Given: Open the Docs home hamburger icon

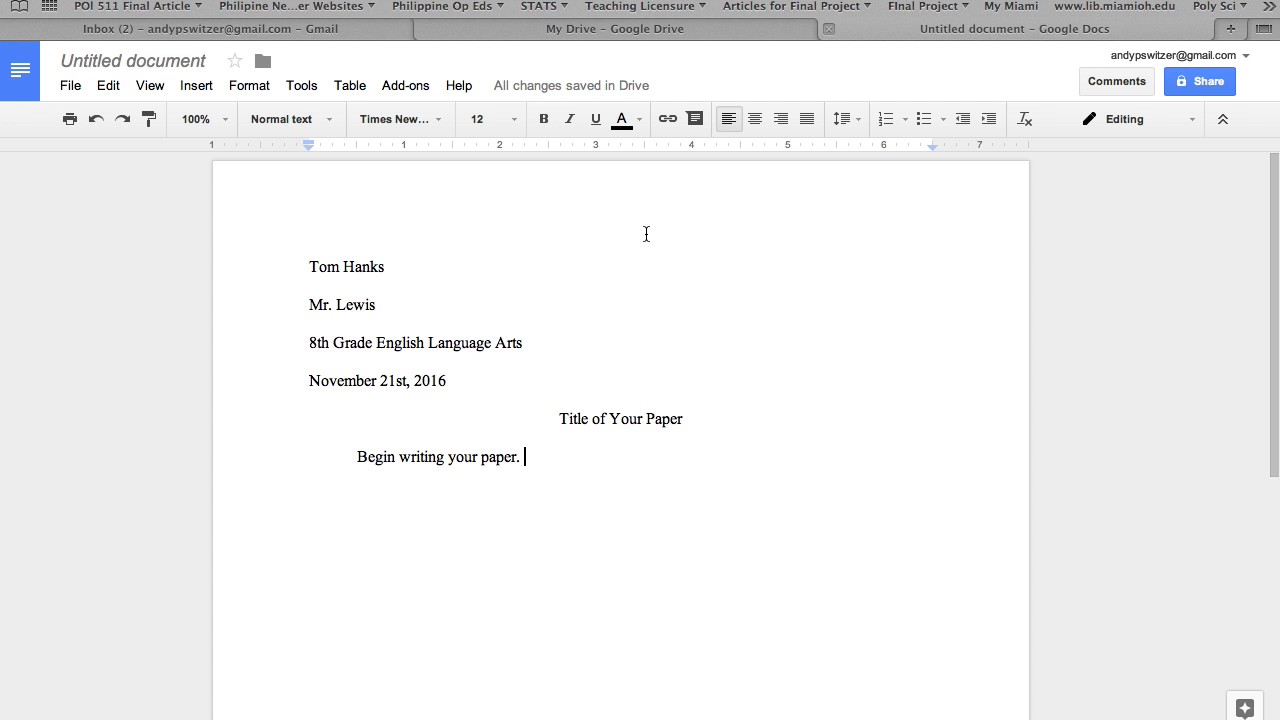Looking at the screenshot, I should [20, 70].
